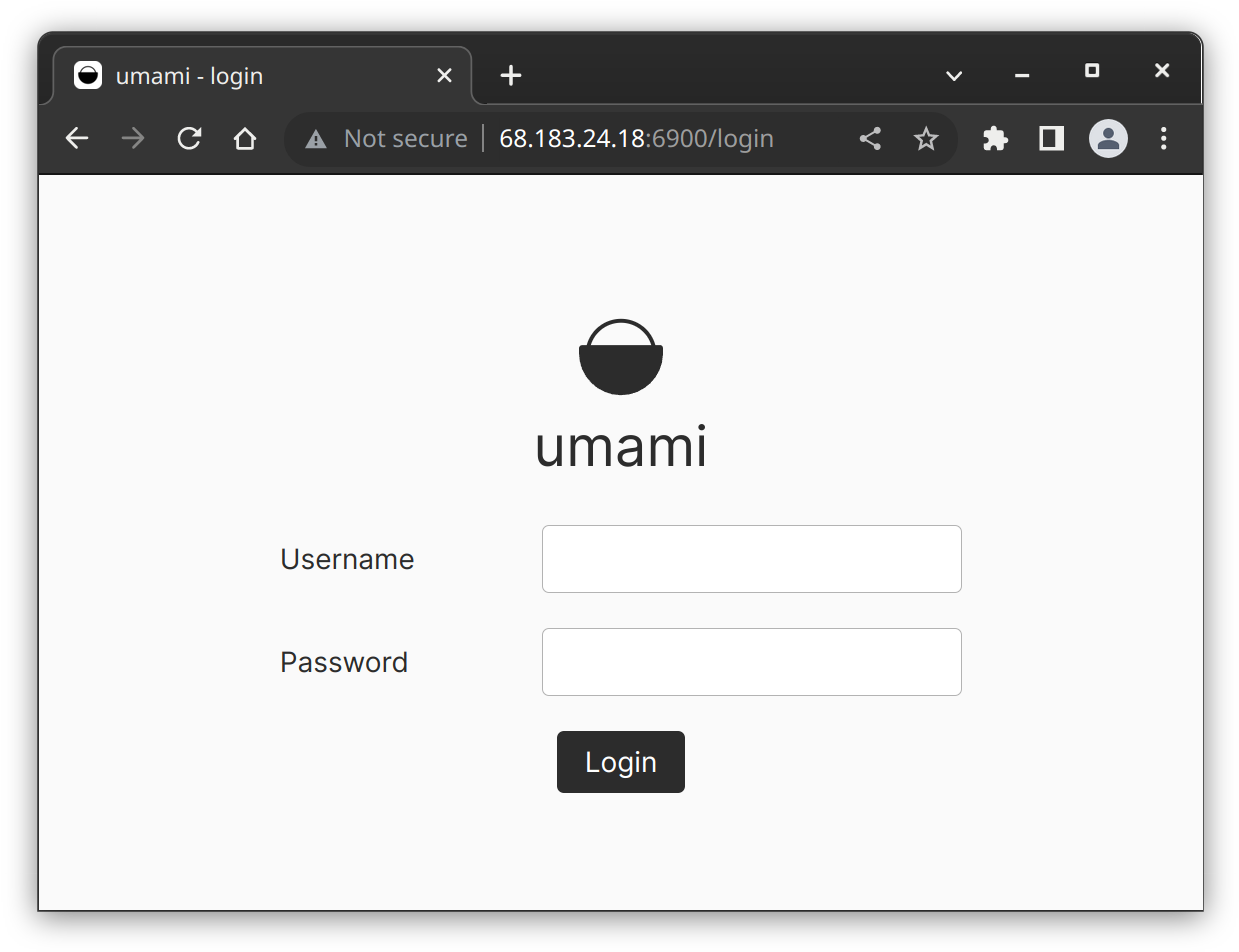Click the Login button
1239x952 pixels.
621,762
